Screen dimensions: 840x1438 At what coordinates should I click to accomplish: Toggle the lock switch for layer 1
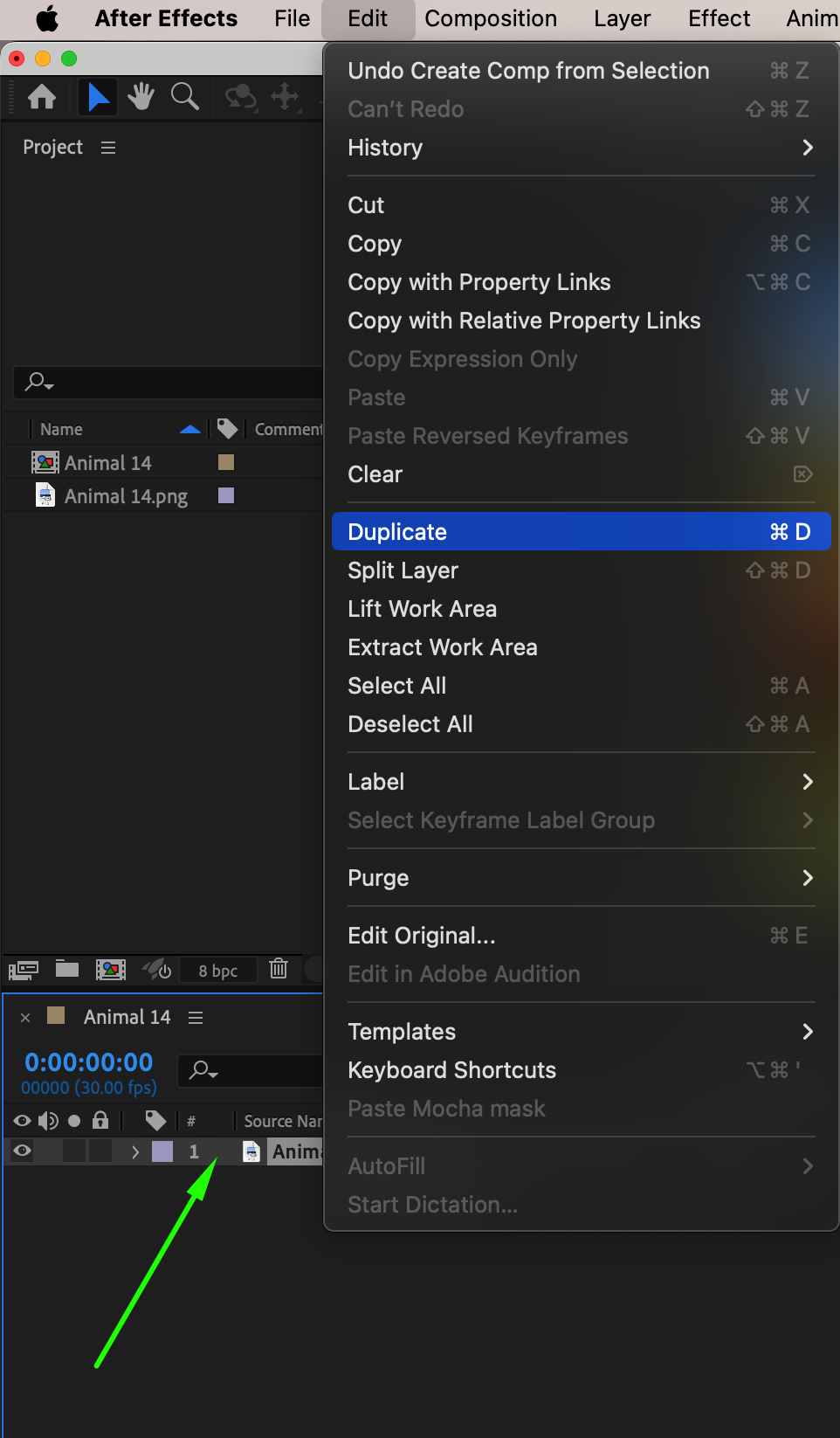[x=101, y=1151]
